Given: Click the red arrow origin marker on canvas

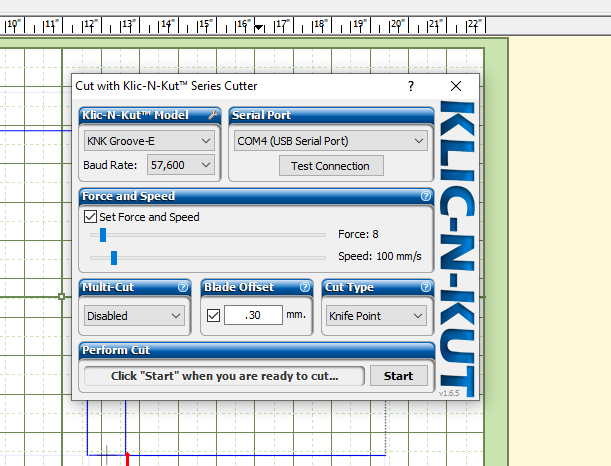Looking at the screenshot, I should coord(127,459).
